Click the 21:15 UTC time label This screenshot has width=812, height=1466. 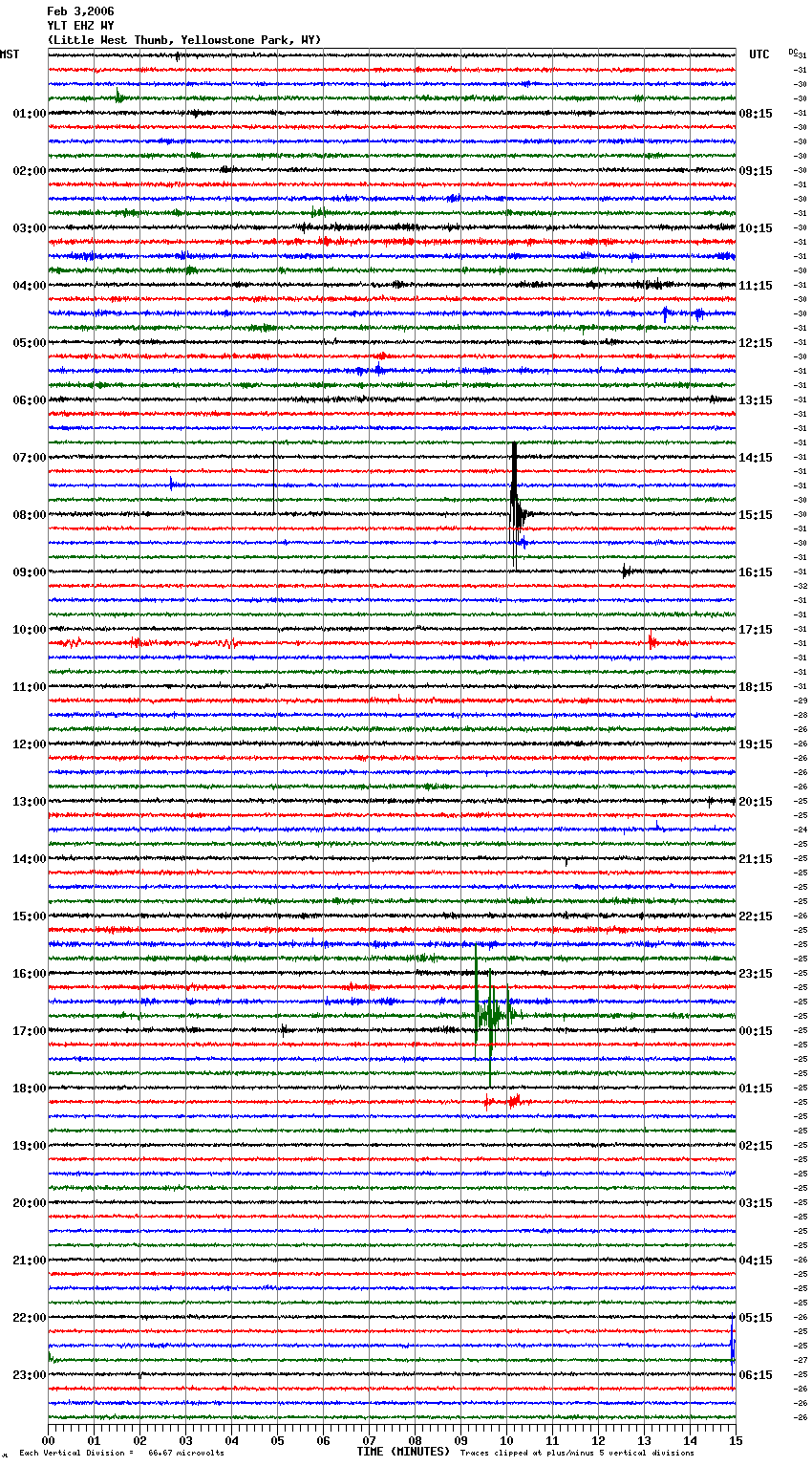tap(756, 859)
